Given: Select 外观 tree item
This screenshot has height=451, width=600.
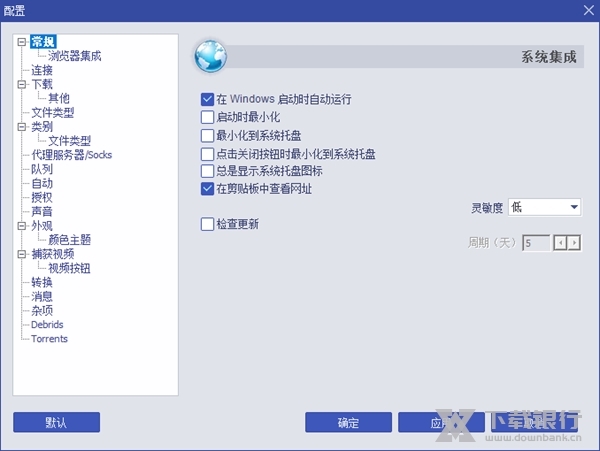Looking at the screenshot, I should [42, 226].
